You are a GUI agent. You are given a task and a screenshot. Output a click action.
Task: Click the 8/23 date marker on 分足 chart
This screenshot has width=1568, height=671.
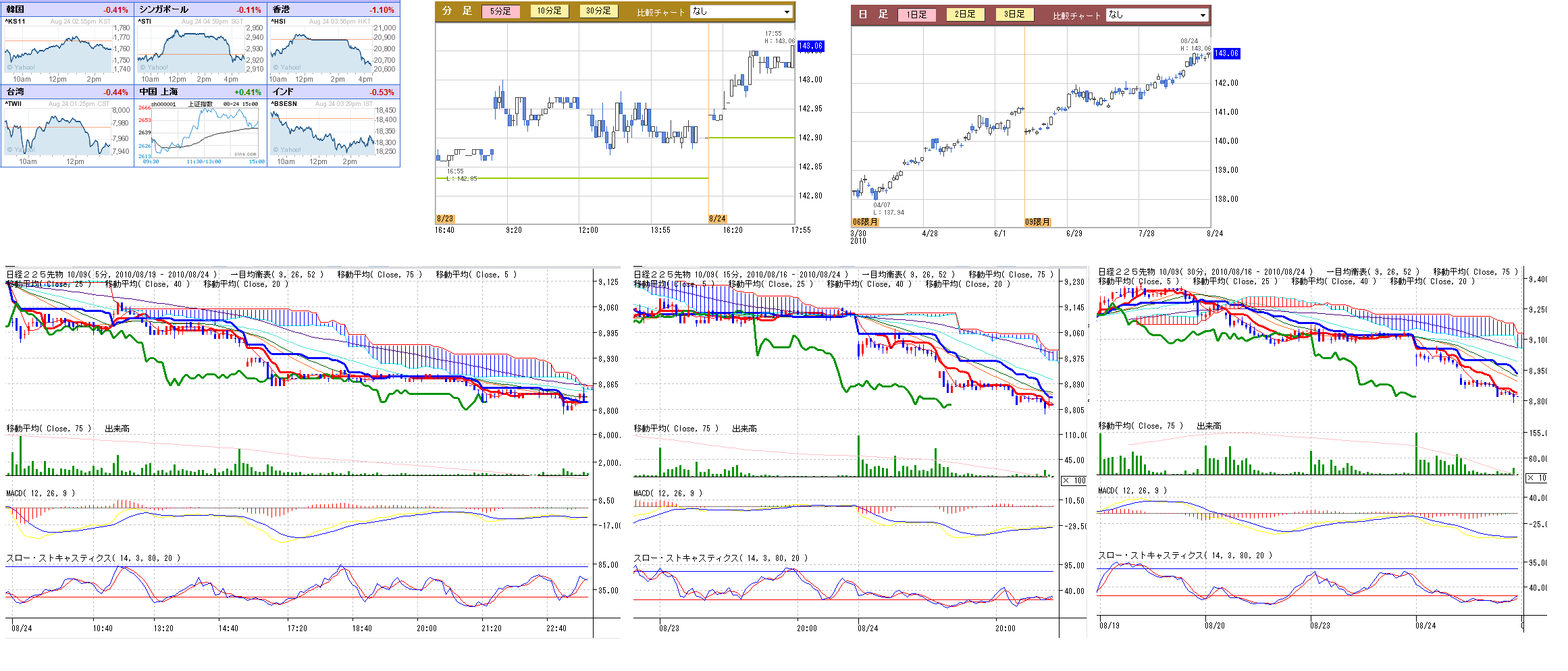click(x=445, y=219)
